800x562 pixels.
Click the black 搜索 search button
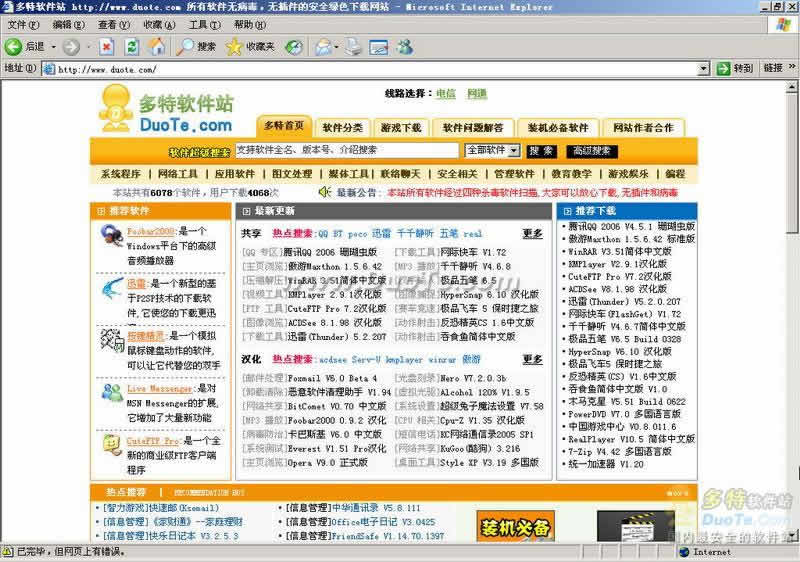(x=541, y=150)
